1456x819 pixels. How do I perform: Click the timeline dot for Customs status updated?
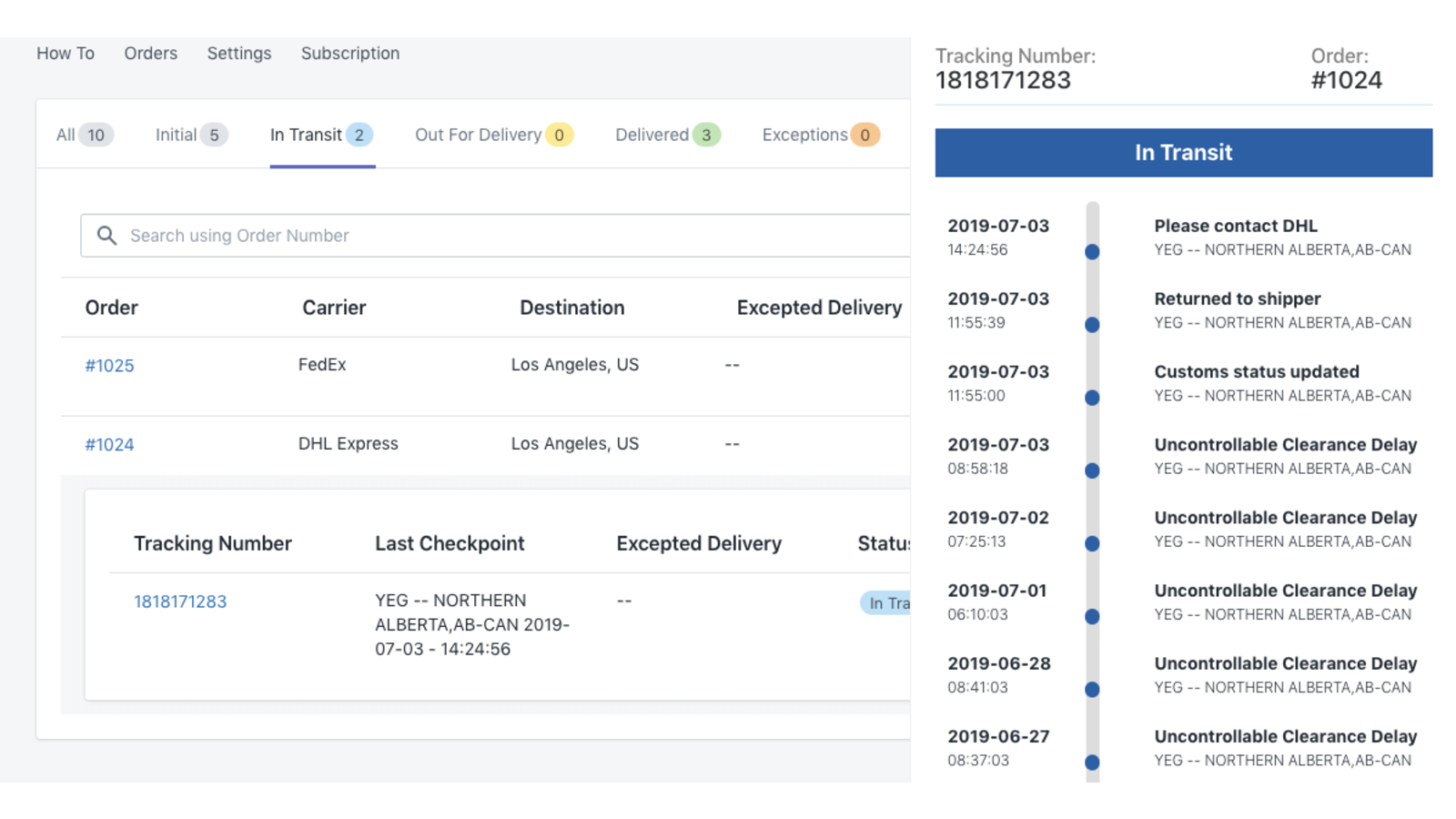[1092, 398]
